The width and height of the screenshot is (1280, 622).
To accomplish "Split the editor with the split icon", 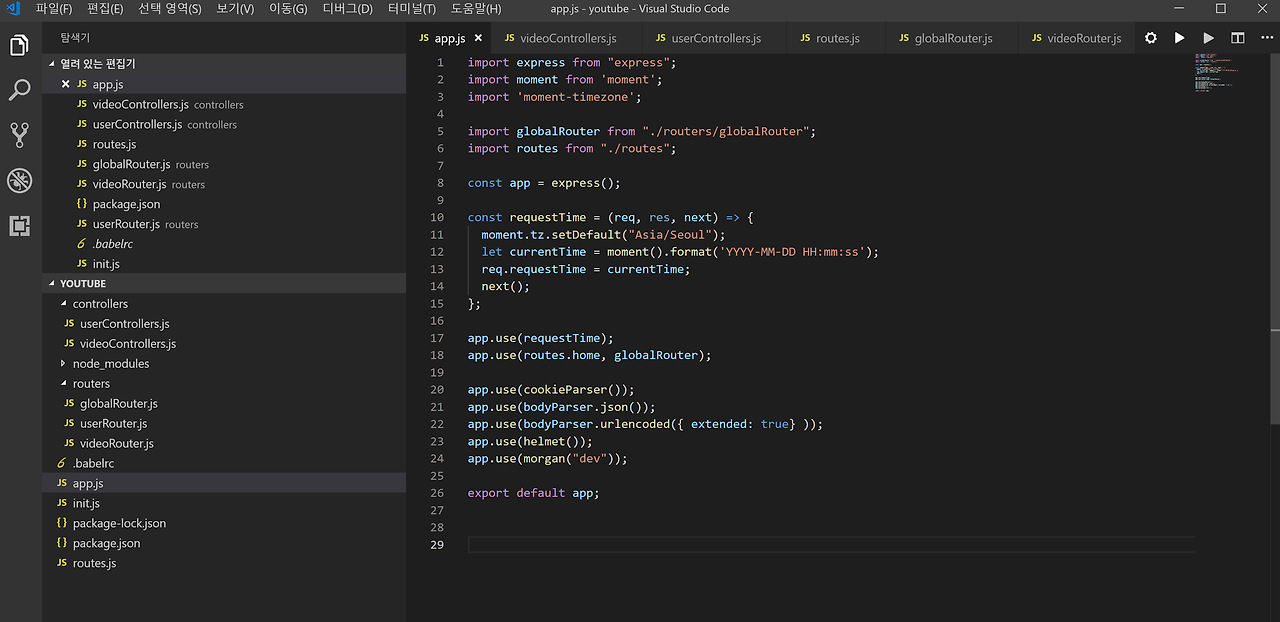I will (x=1238, y=38).
